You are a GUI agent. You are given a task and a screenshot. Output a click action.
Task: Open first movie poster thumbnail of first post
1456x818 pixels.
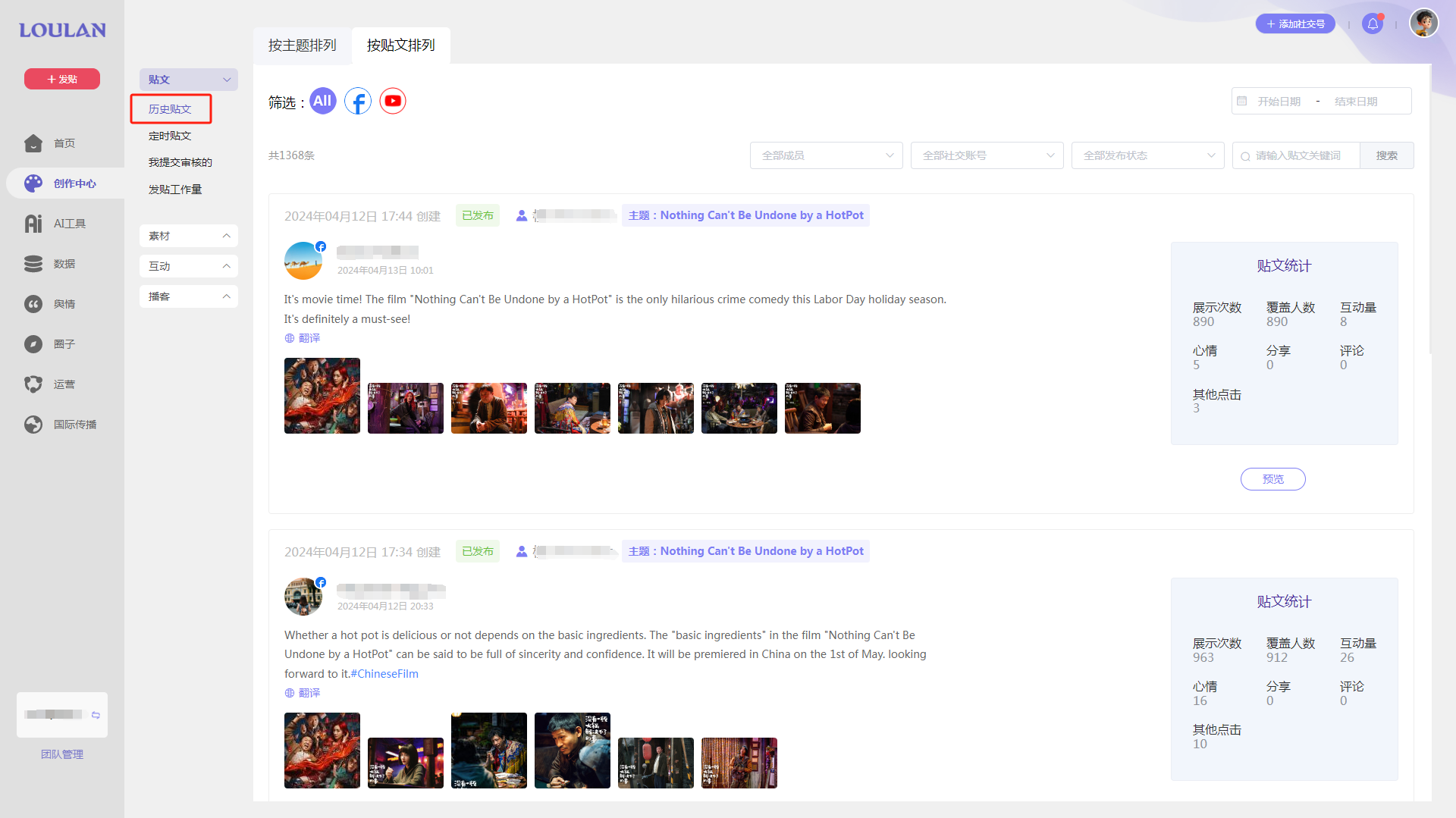tap(322, 396)
